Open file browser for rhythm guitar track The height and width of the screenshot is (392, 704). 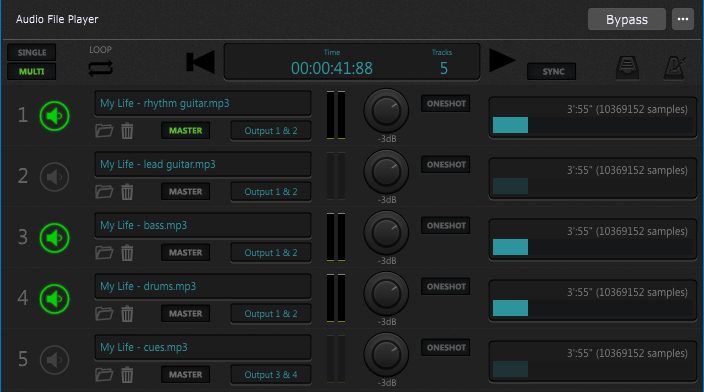click(x=104, y=131)
